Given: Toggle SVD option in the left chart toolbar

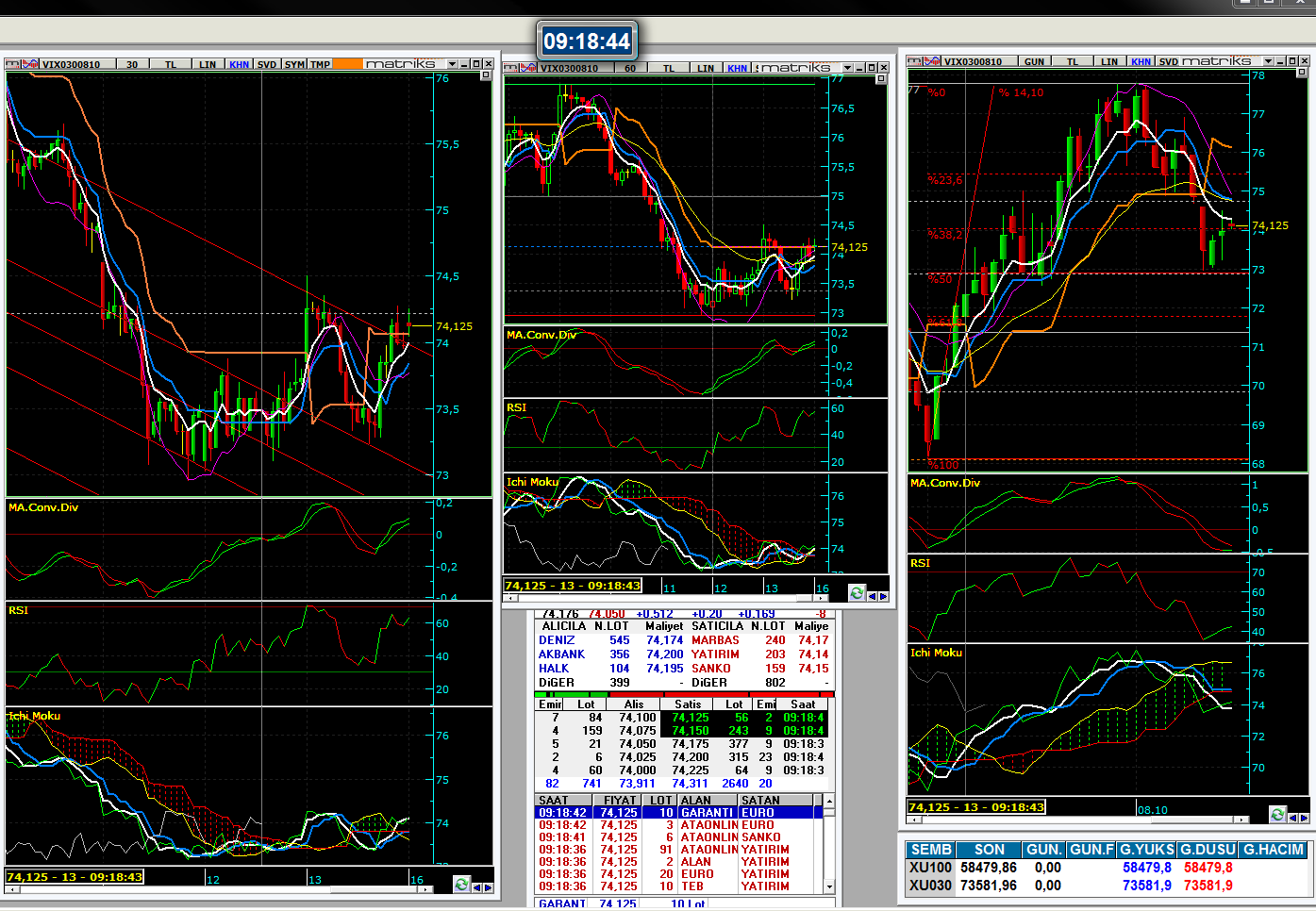Looking at the screenshot, I should (x=267, y=64).
